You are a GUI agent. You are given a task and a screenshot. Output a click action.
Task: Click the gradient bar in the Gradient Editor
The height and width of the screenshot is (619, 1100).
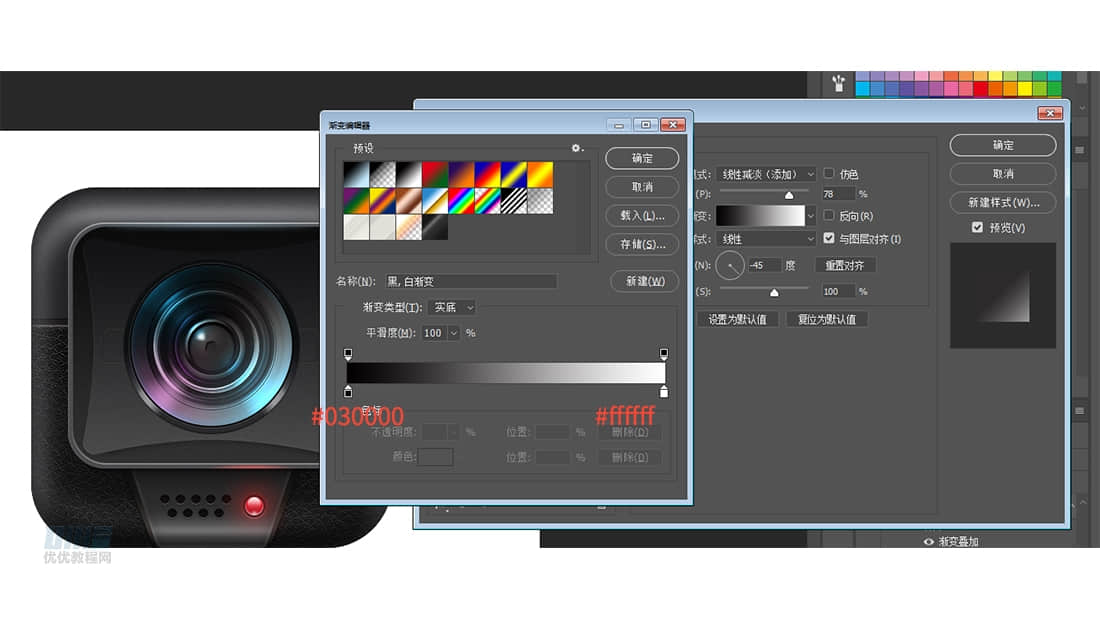pyautogui.click(x=506, y=373)
